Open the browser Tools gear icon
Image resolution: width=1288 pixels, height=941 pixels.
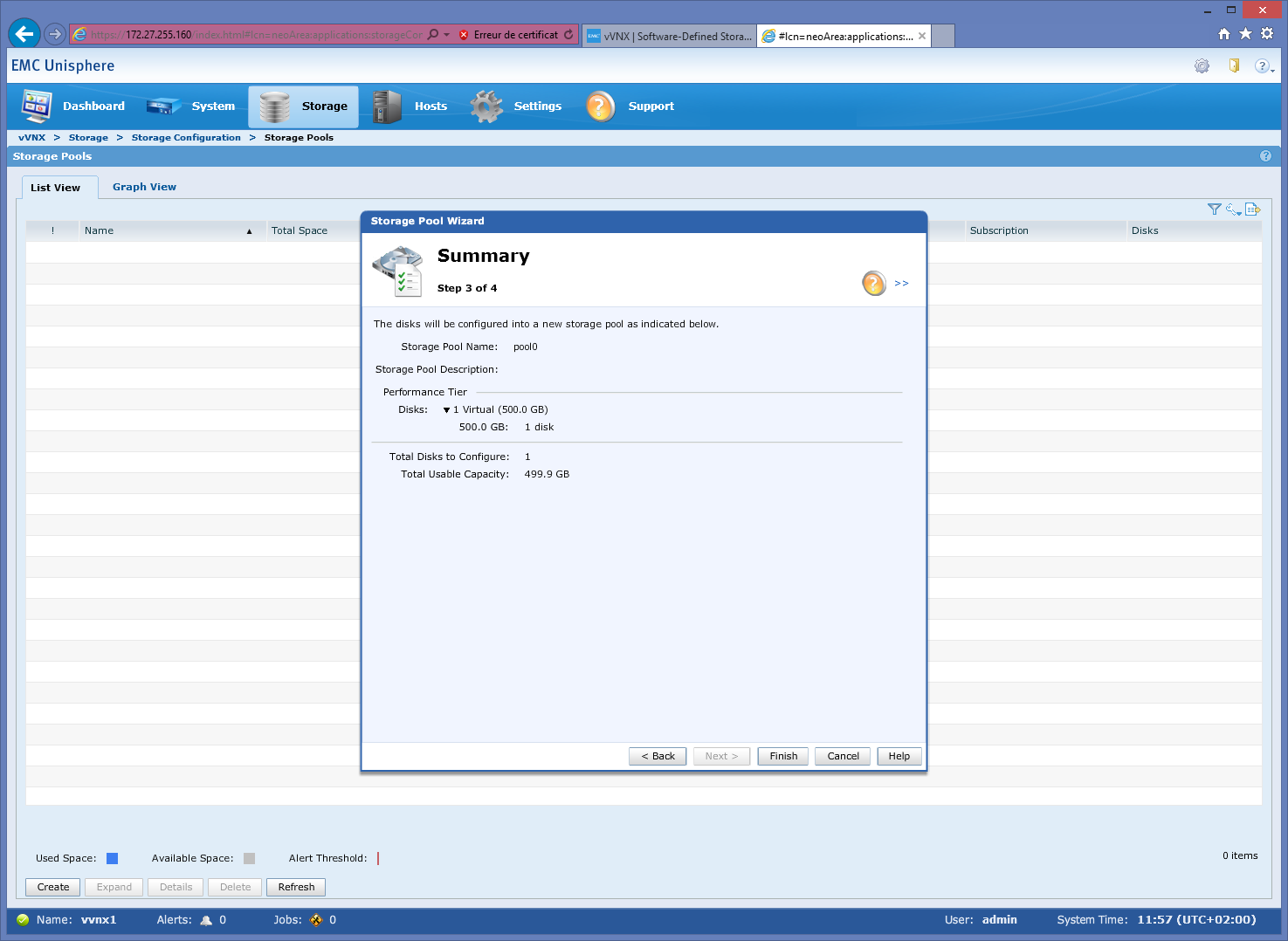point(1267,33)
